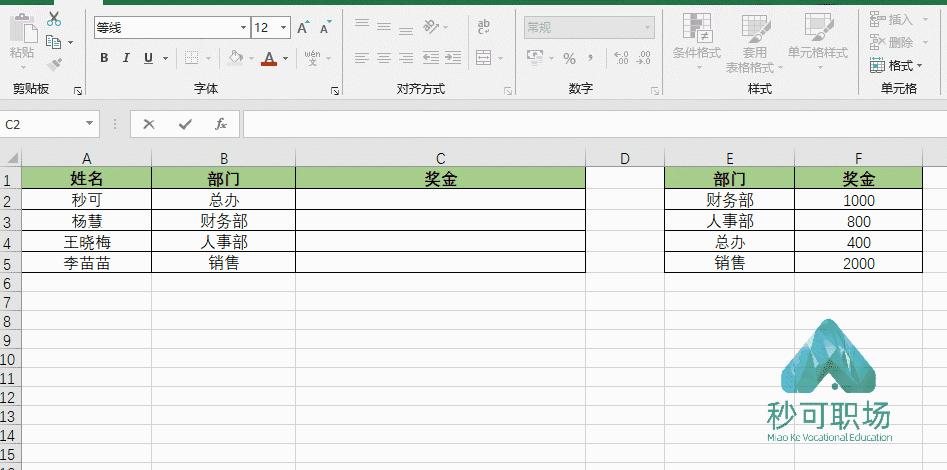This screenshot has width=947, height=470.
Task: Click inside the formula bar input
Action: tap(595, 124)
